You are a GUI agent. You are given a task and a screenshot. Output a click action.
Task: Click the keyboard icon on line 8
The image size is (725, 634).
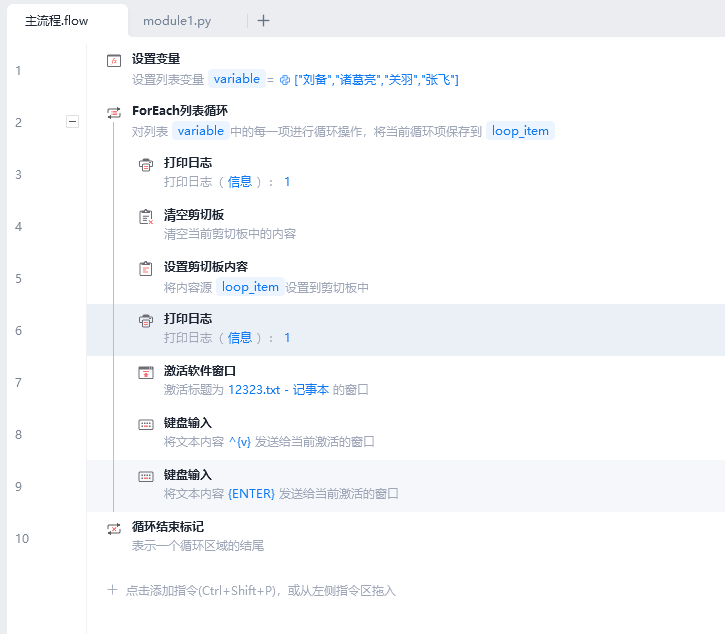pyautogui.click(x=146, y=425)
